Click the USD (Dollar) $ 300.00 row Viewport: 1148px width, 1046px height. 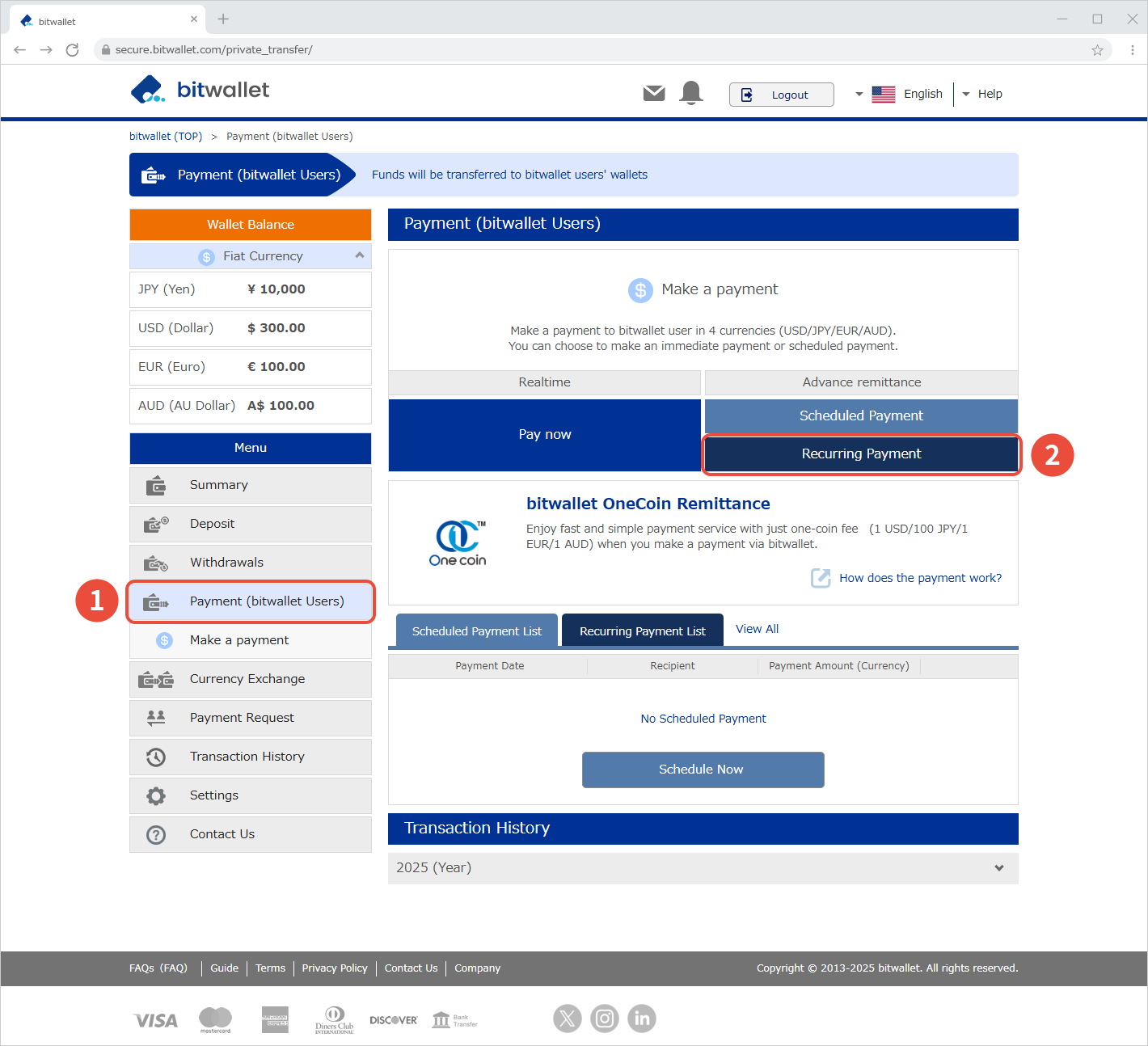point(251,328)
